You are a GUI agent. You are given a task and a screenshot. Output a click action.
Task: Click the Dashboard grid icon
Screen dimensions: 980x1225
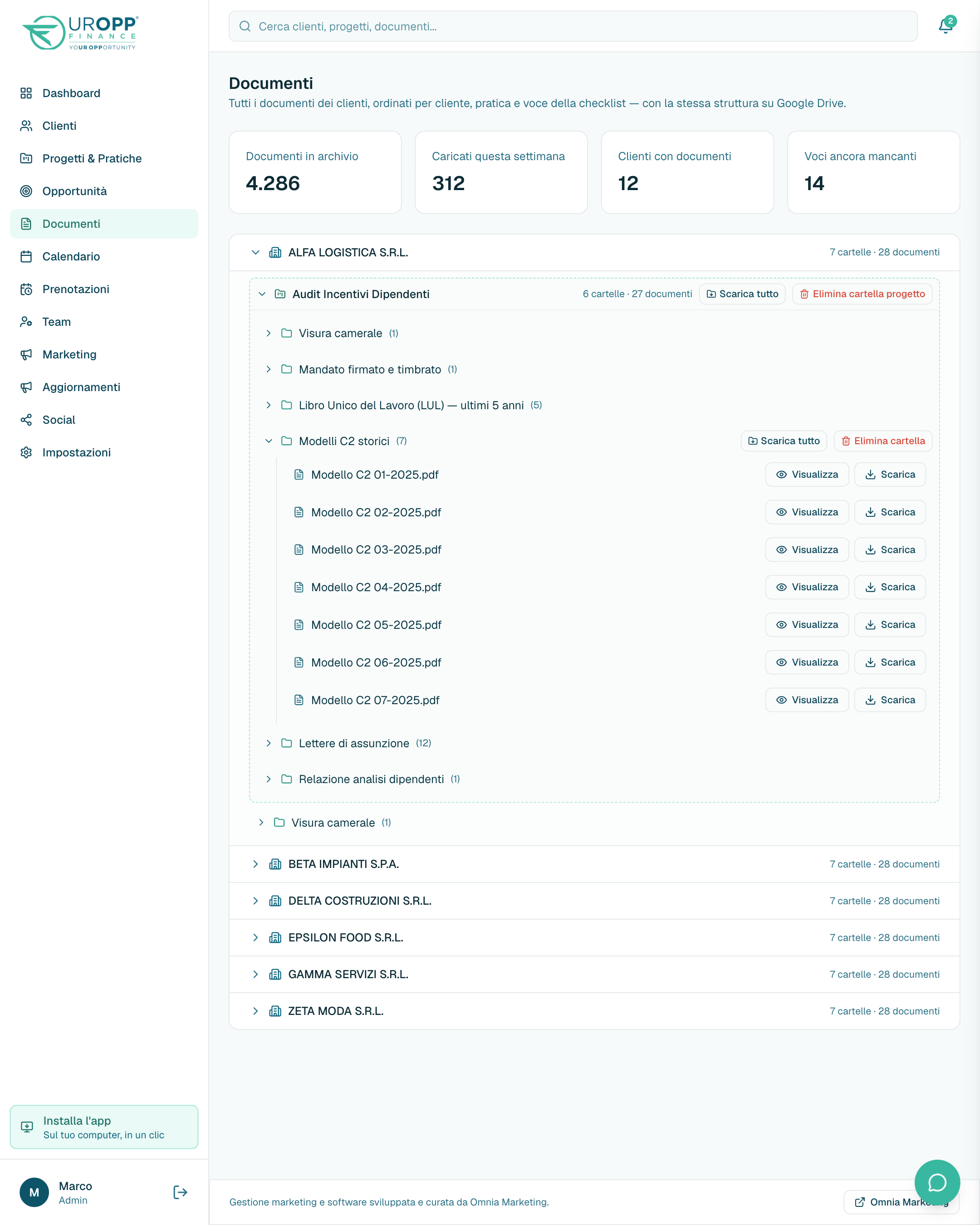(26, 93)
